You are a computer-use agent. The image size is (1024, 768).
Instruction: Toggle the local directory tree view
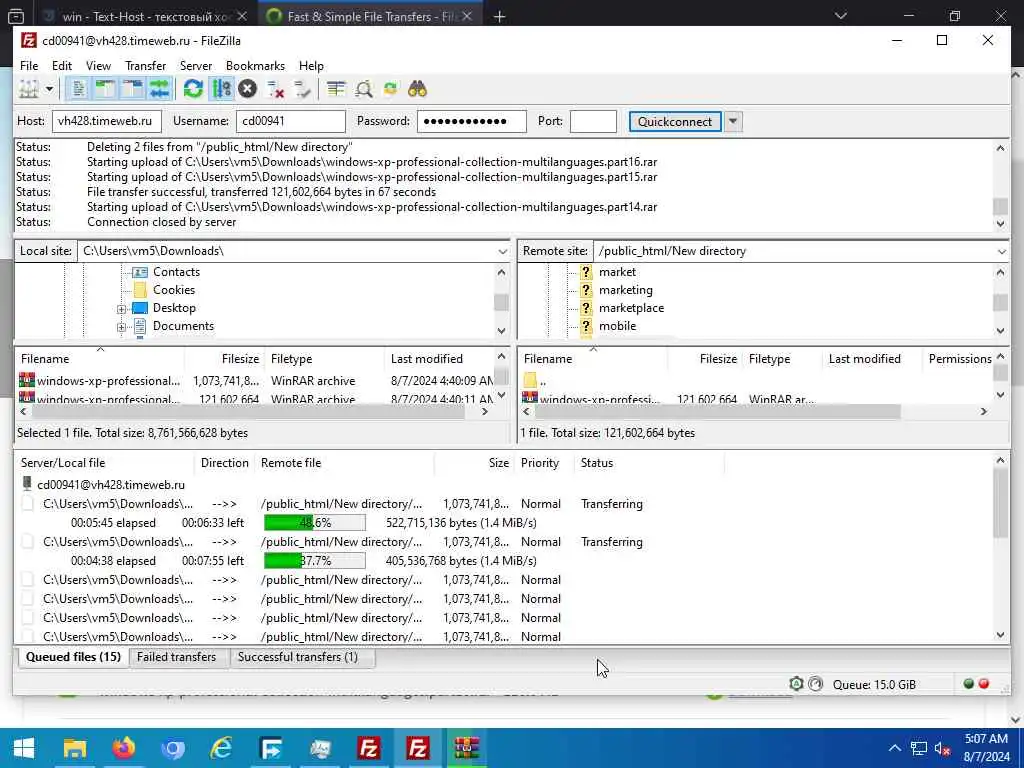105,89
